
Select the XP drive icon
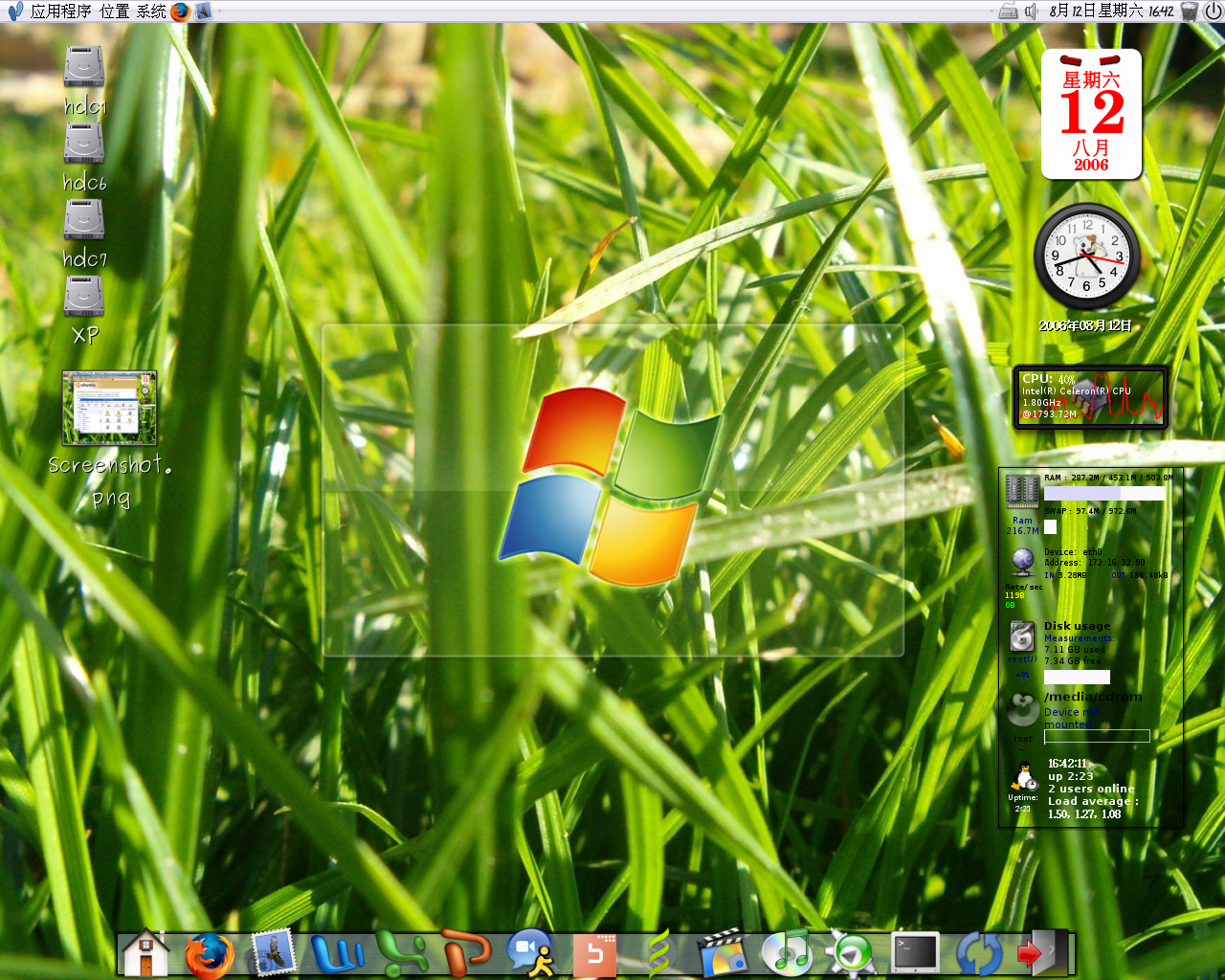click(84, 297)
